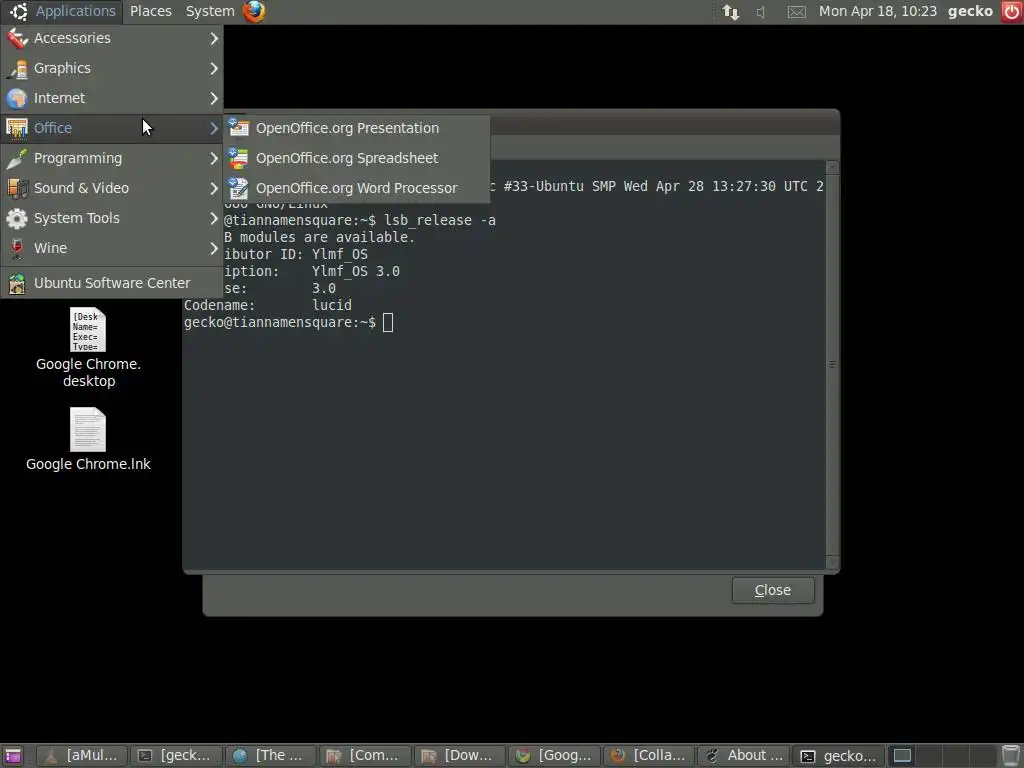Switch to gecko... terminal taskbar window
1024x768 pixels.
coord(838,756)
